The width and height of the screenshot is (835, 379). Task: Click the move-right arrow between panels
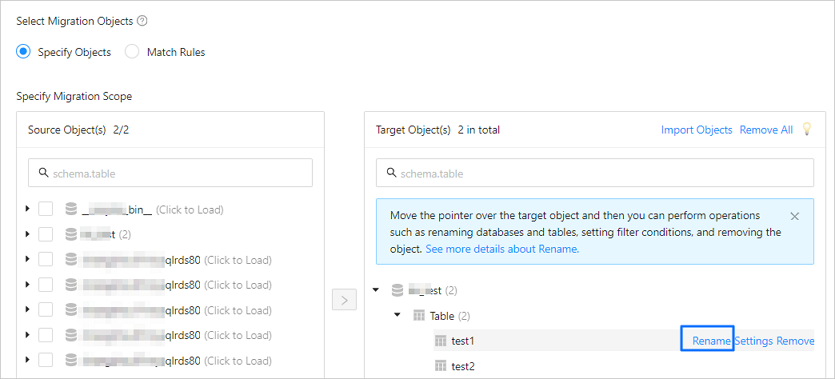pos(344,300)
